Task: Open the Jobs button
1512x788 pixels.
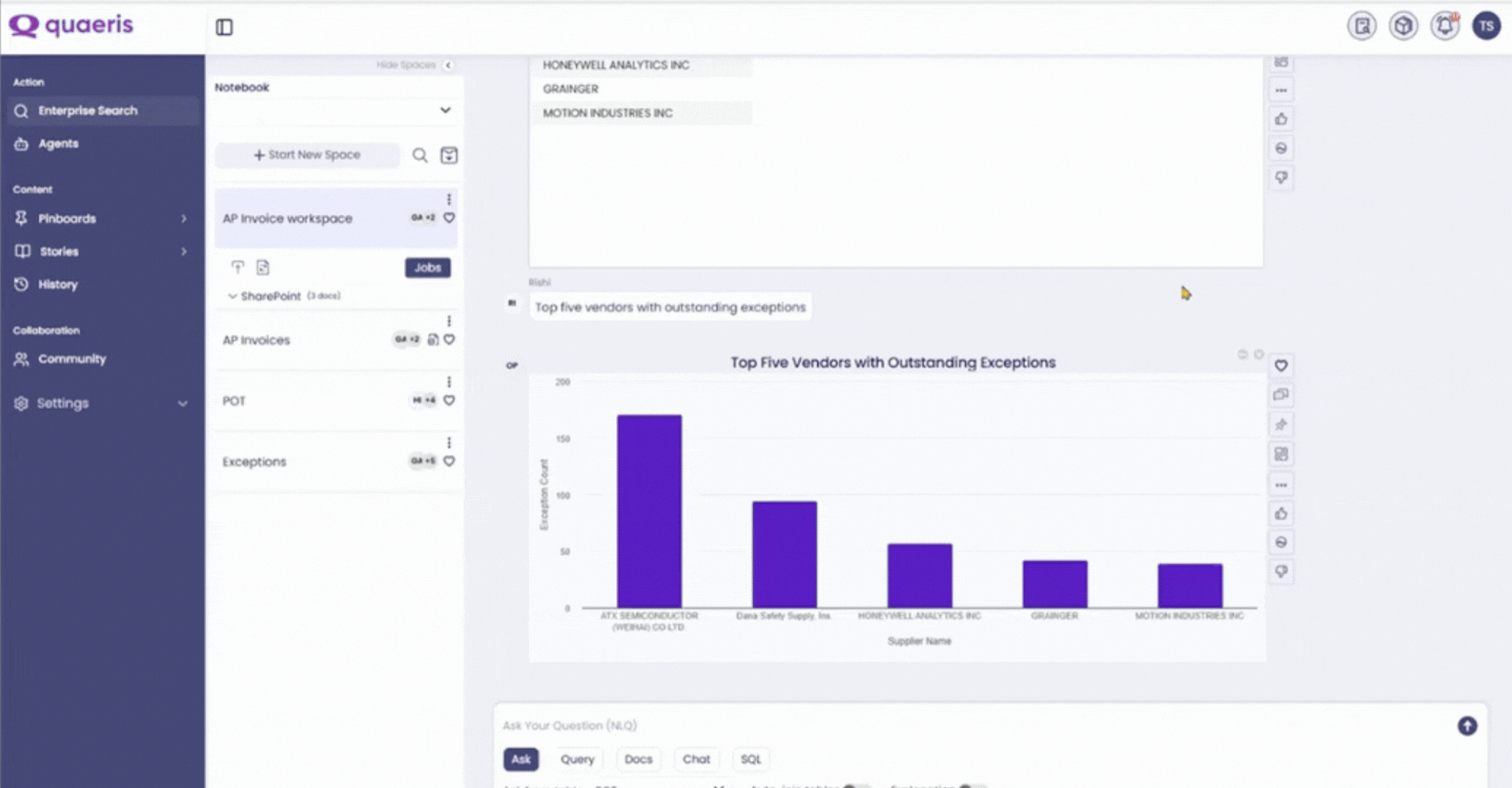Action: coord(427,267)
